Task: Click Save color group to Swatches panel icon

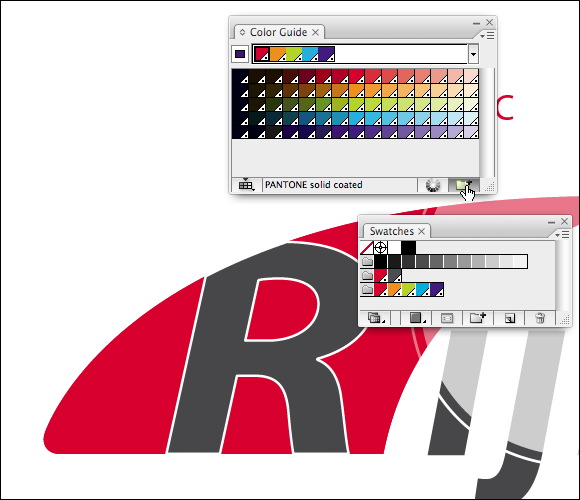Action: pos(463,185)
